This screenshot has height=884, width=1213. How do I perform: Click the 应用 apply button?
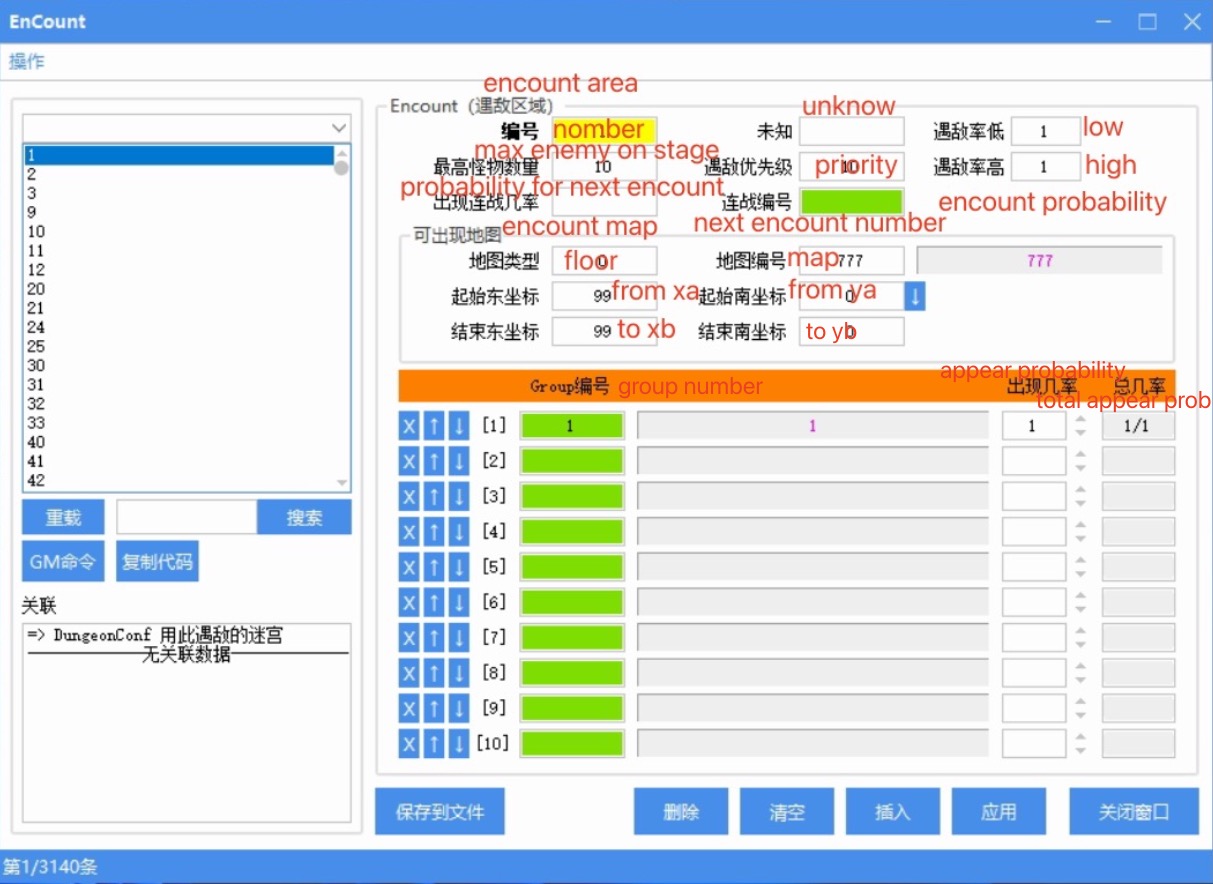click(x=999, y=811)
